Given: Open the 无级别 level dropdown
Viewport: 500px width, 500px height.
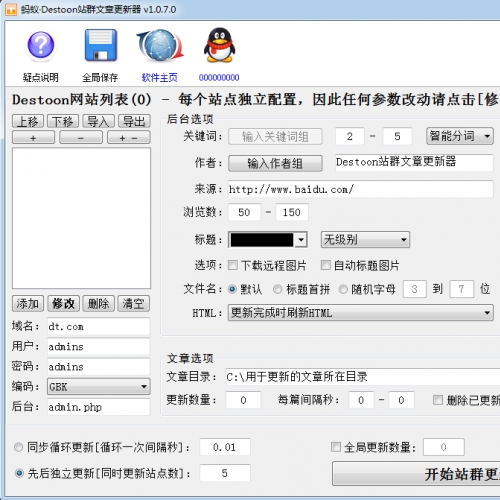Looking at the screenshot, I should (365, 239).
